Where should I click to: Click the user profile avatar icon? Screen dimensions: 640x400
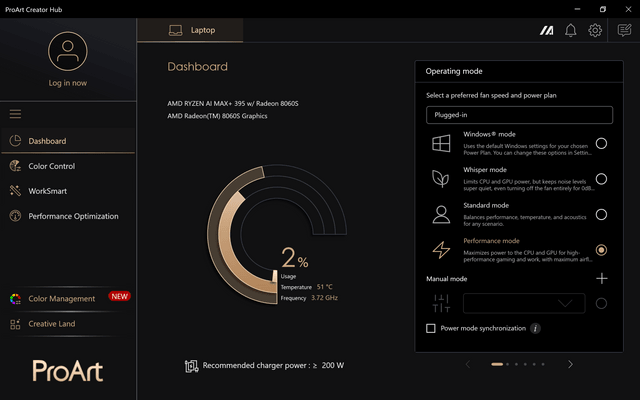(x=68, y=51)
